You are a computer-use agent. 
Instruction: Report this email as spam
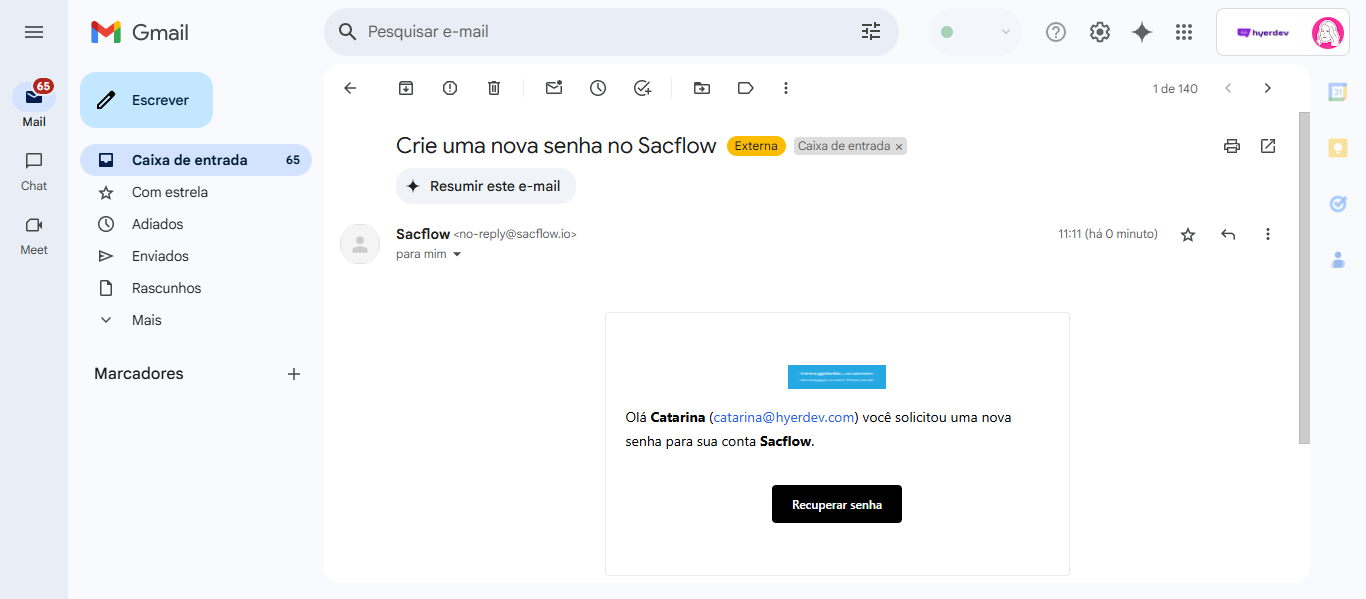(450, 88)
